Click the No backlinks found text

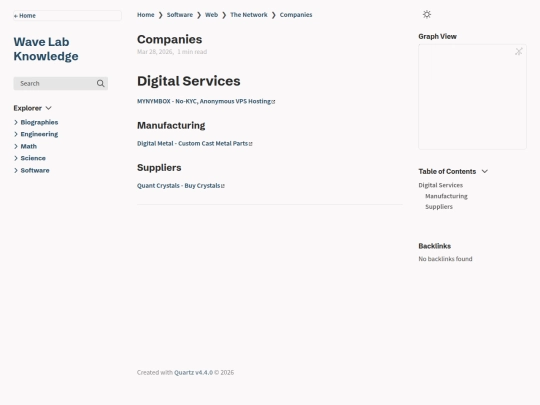coord(445,259)
